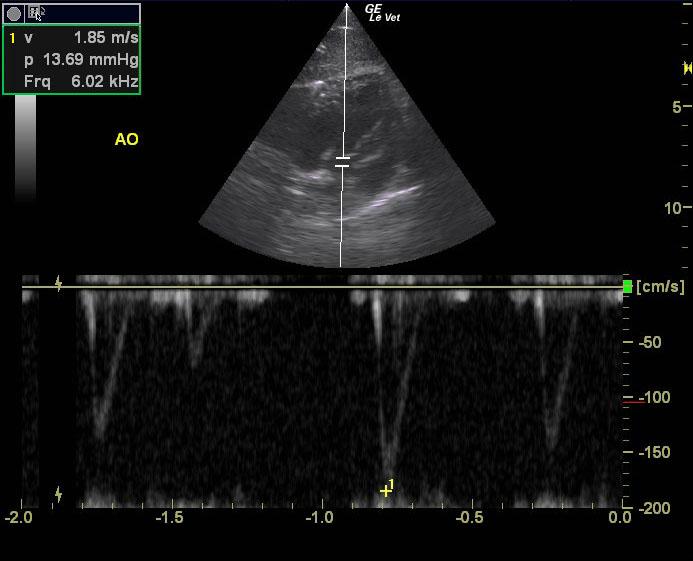
Task: Click the yellow caliper cross labeled 1
Action: [x=385, y=491]
